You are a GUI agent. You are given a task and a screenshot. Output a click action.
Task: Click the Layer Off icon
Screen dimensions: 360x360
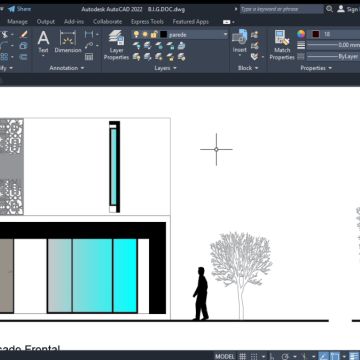tap(136, 46)
